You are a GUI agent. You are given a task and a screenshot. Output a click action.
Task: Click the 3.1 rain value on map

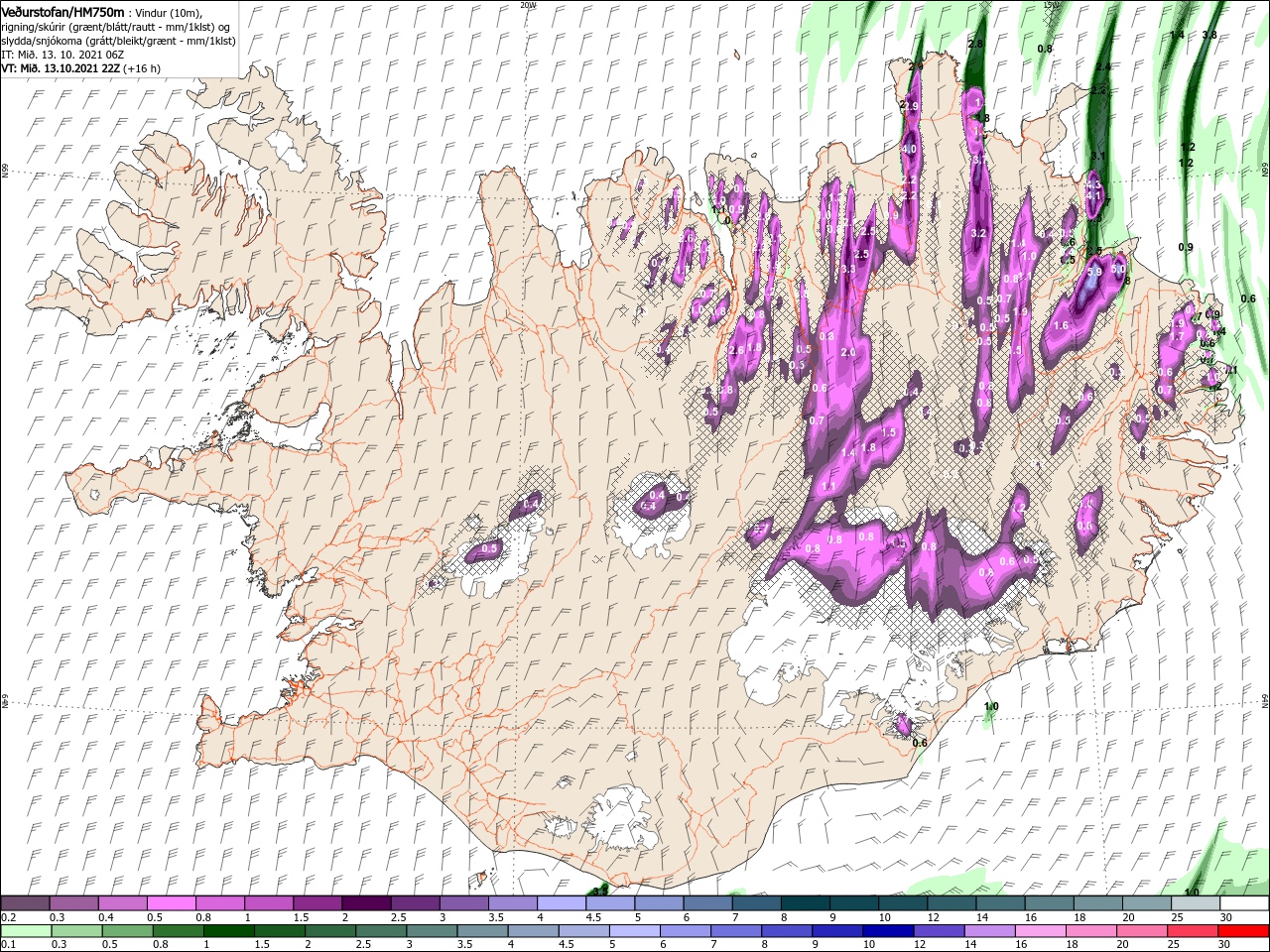(1097, 157)
